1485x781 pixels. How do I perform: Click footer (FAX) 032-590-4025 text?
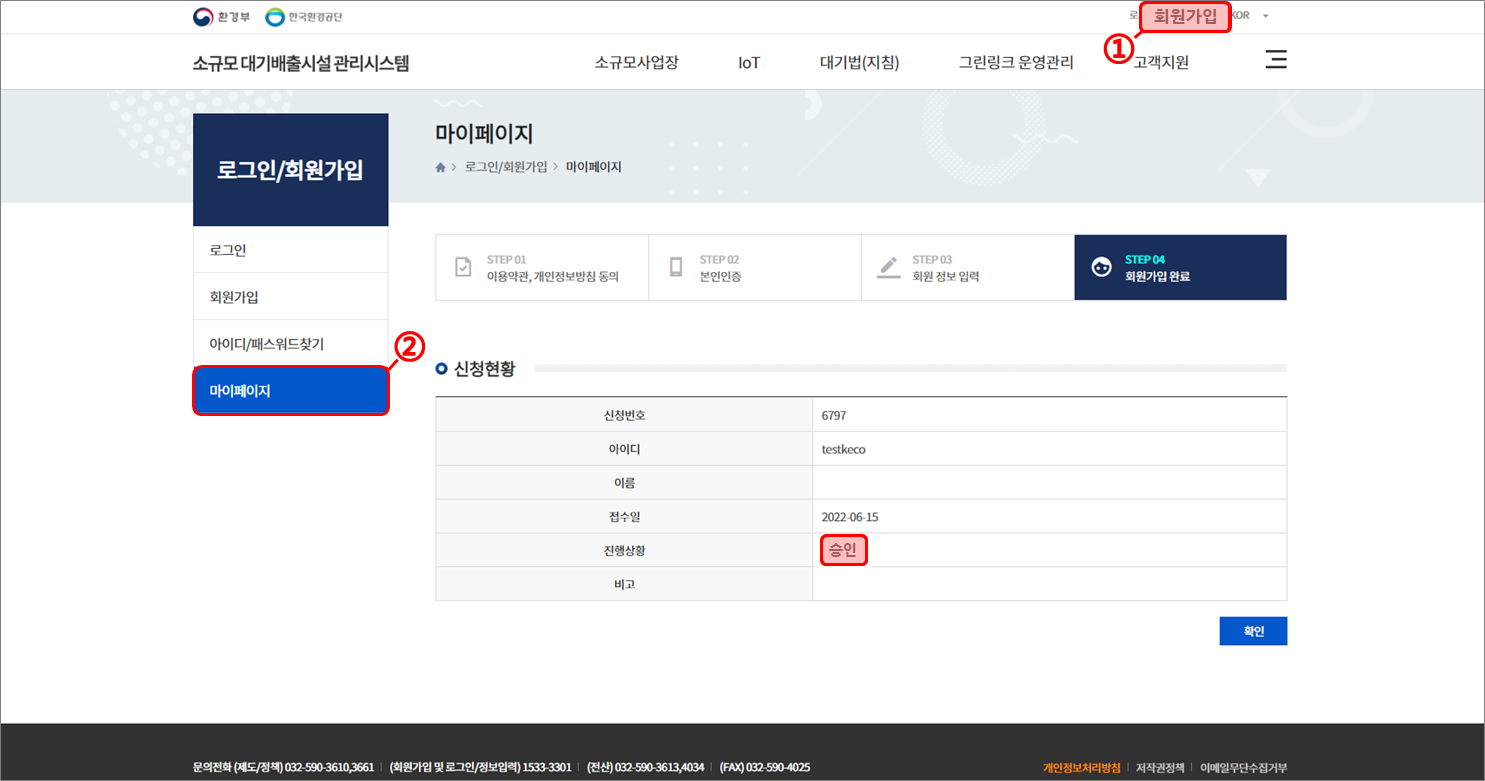click(x=765, y=767)
